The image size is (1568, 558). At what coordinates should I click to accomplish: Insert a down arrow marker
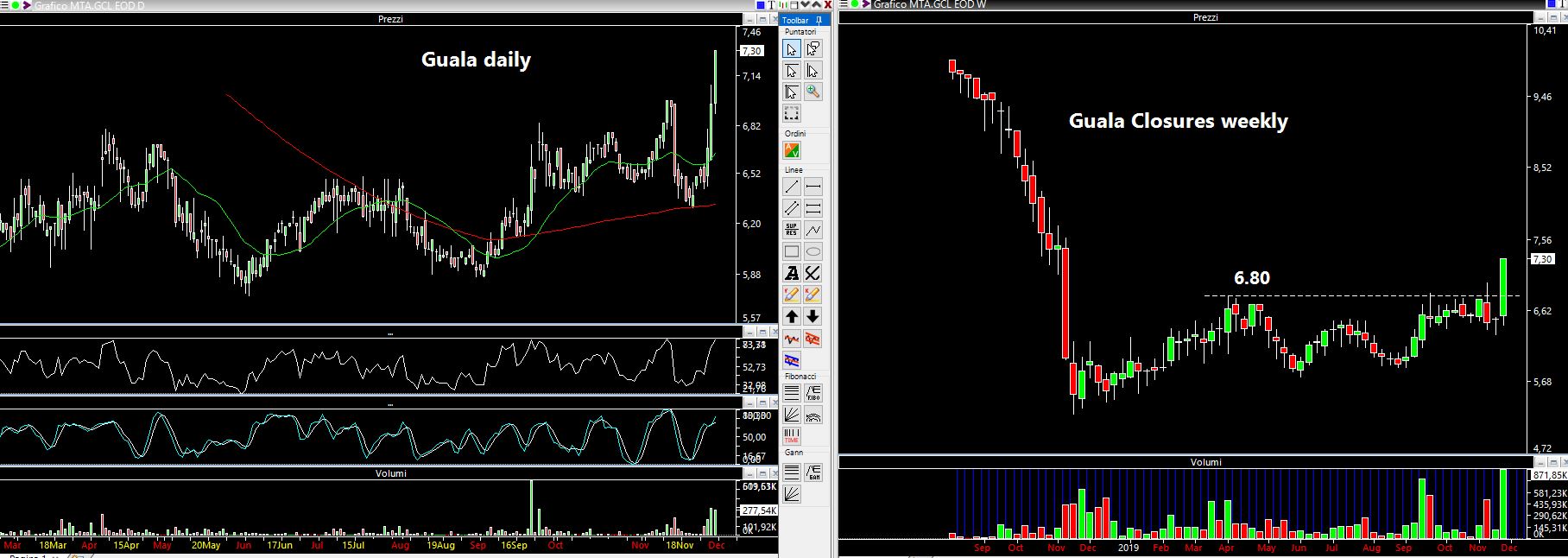tap(812, 316)
